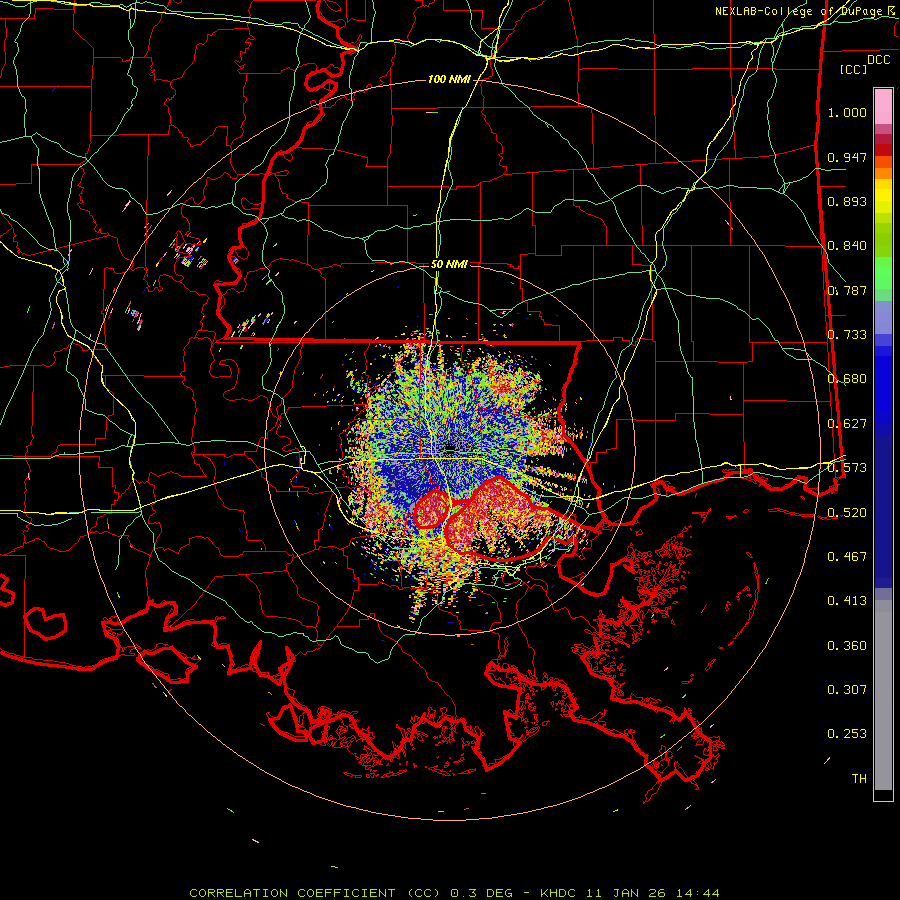Viewport: 900px width, 900px height.
Task: Click the 0.467 legend value
Action: tap(847, 557)
